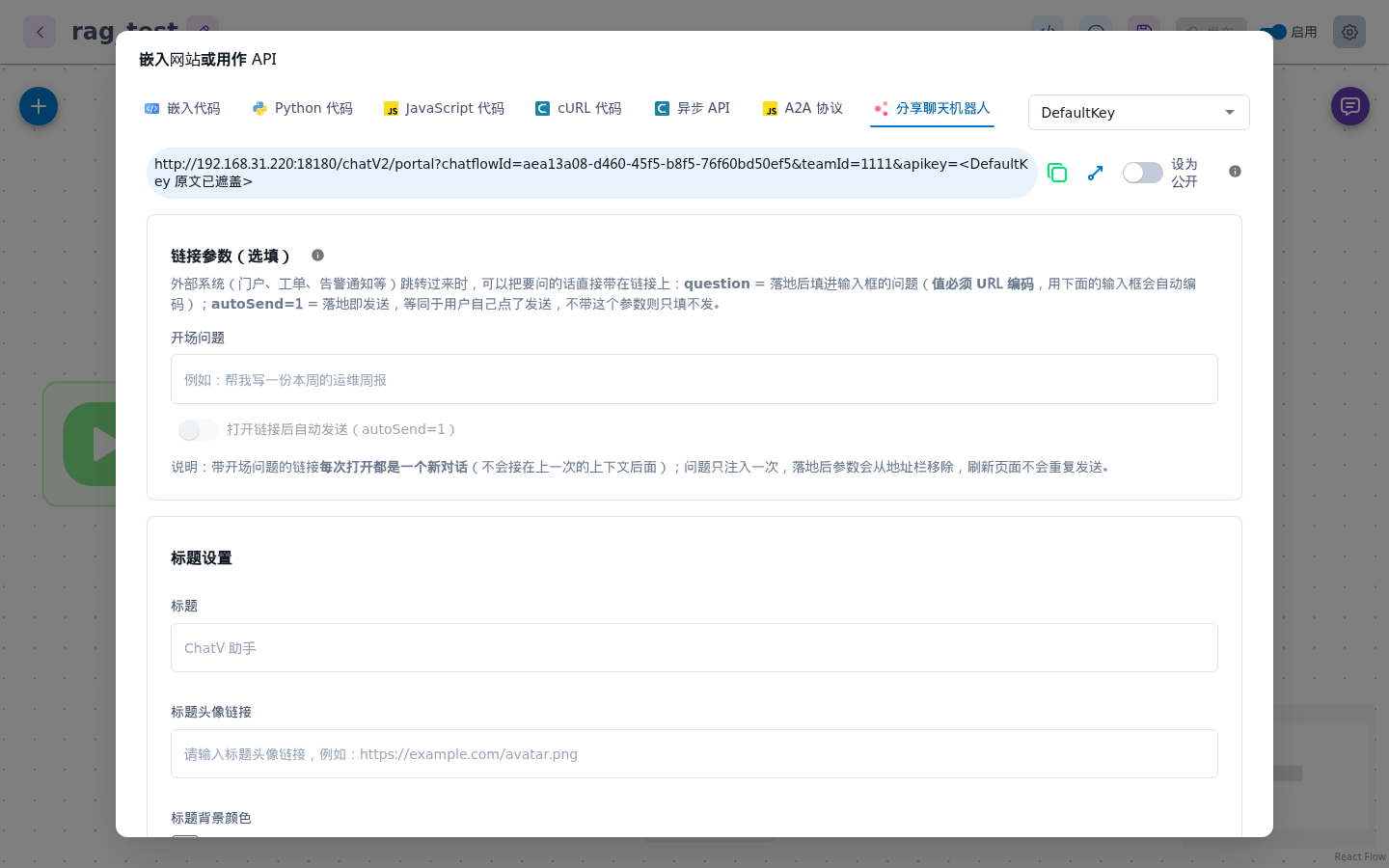Image resolution: width=1389 pixels, height=868 pixels.
Task: Enable the autoSend=1 auto-send toggle
Action: [x=198, y=430]
